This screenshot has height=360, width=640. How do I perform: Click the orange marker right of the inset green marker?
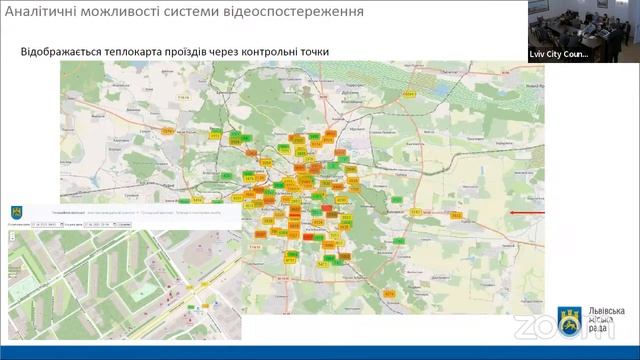(x=205, y=306)
